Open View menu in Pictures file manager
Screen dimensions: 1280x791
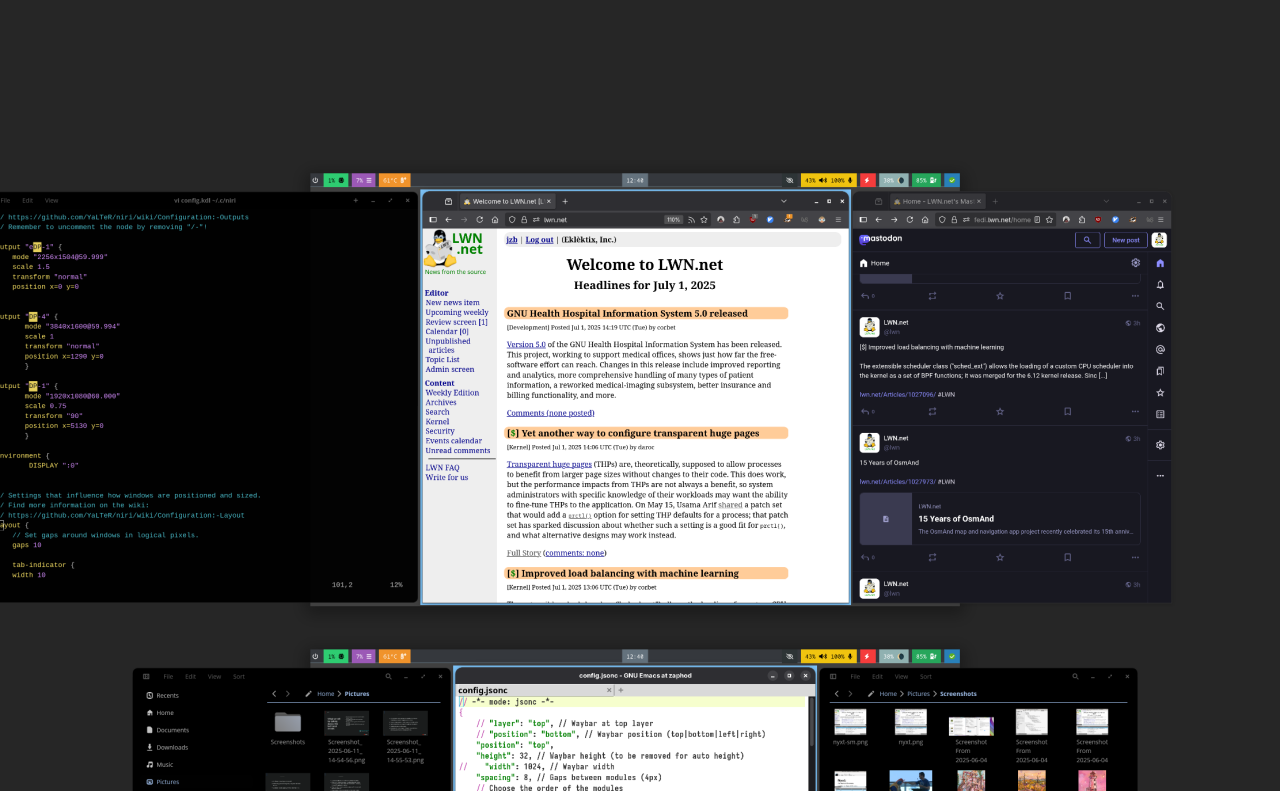click(214, 676)
